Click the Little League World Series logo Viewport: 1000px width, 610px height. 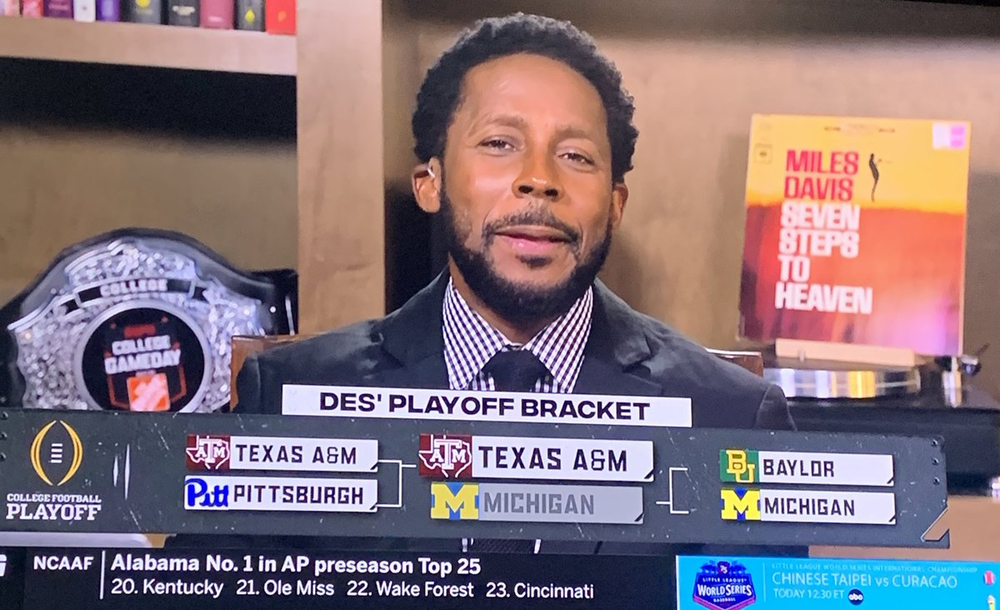pos(724,585)
